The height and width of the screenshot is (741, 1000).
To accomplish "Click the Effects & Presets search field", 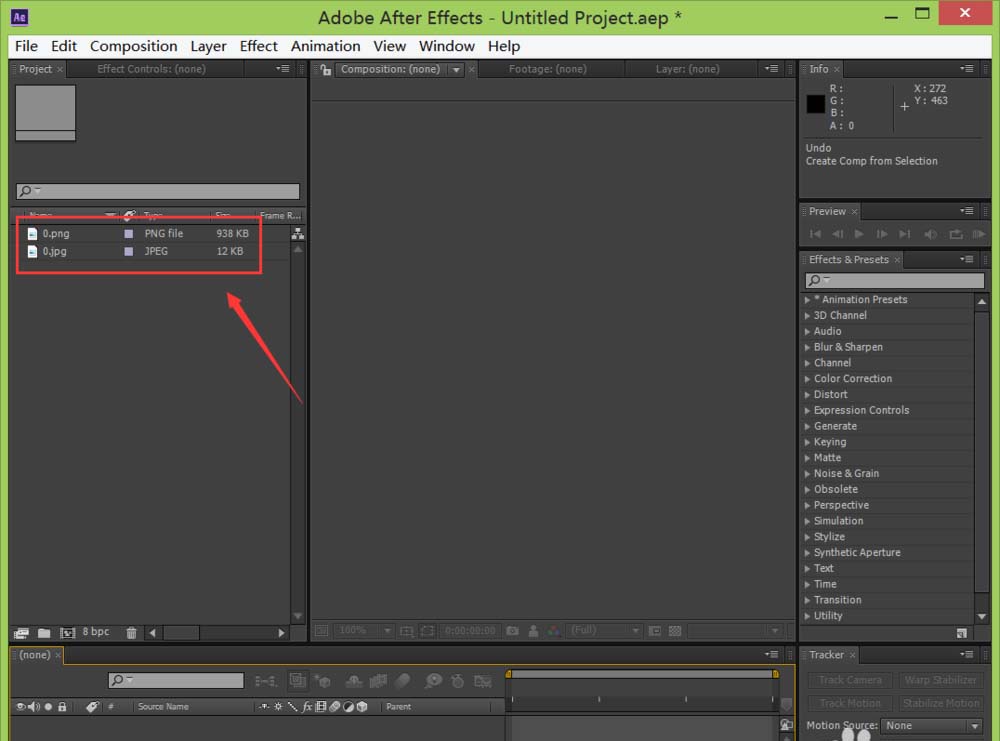I will click(895, 280).
